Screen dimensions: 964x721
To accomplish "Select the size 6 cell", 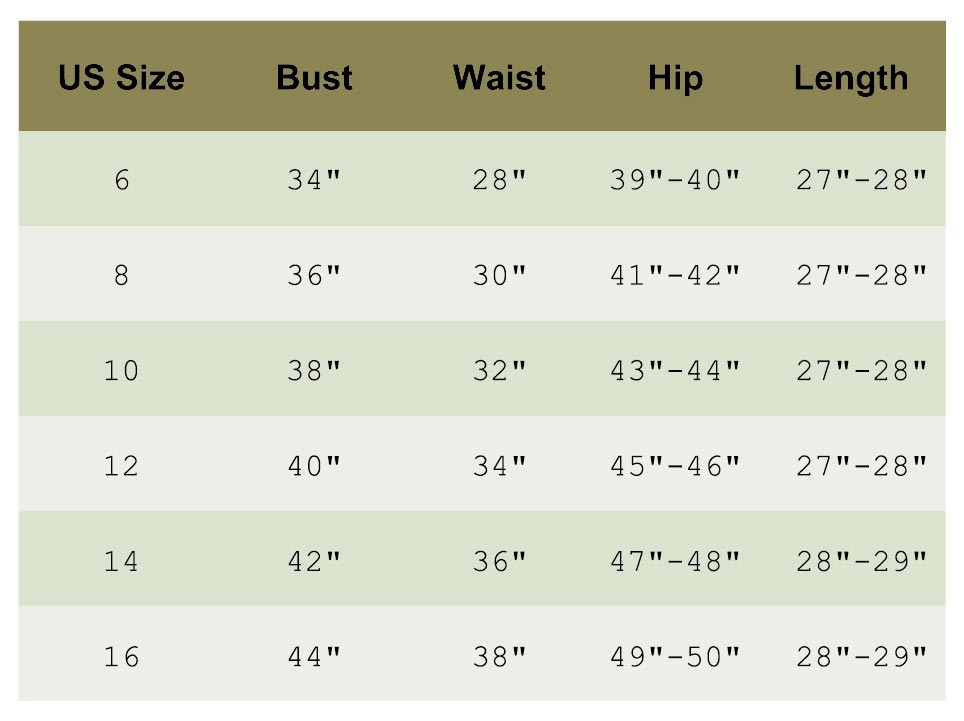I will [121, 181].
